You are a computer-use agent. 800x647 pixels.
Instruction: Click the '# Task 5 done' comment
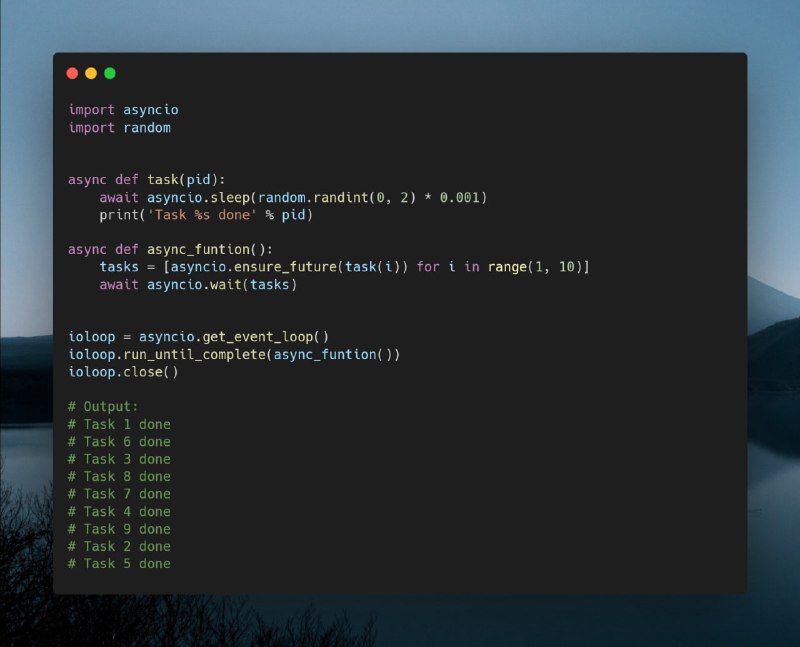119,563
